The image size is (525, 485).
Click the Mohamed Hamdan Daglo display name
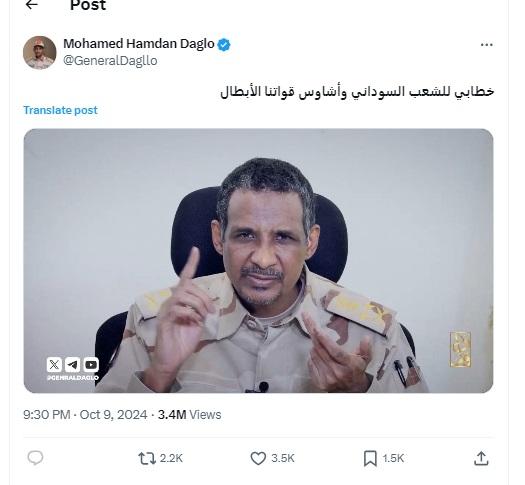coord(139,44)
